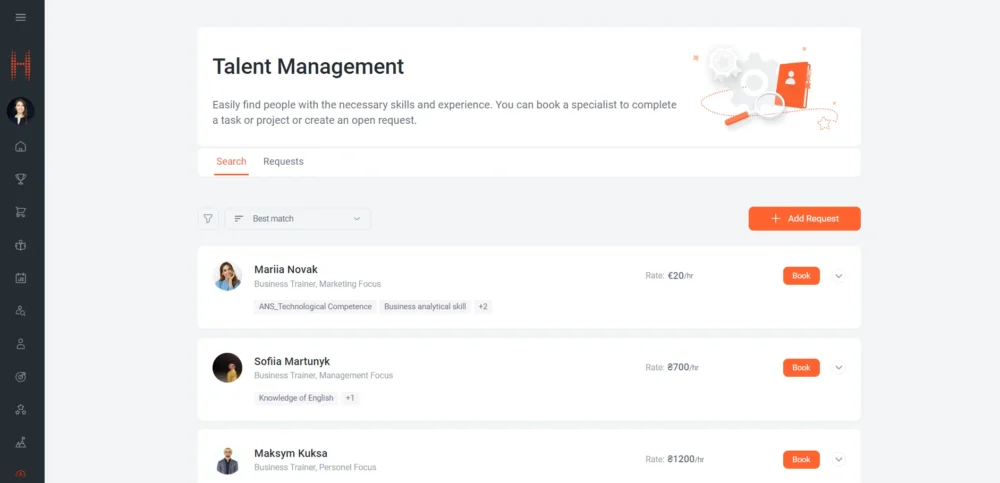Open the Best match sort dropdown
This screenshot has height=483, width=1000.
pos(297,218)
